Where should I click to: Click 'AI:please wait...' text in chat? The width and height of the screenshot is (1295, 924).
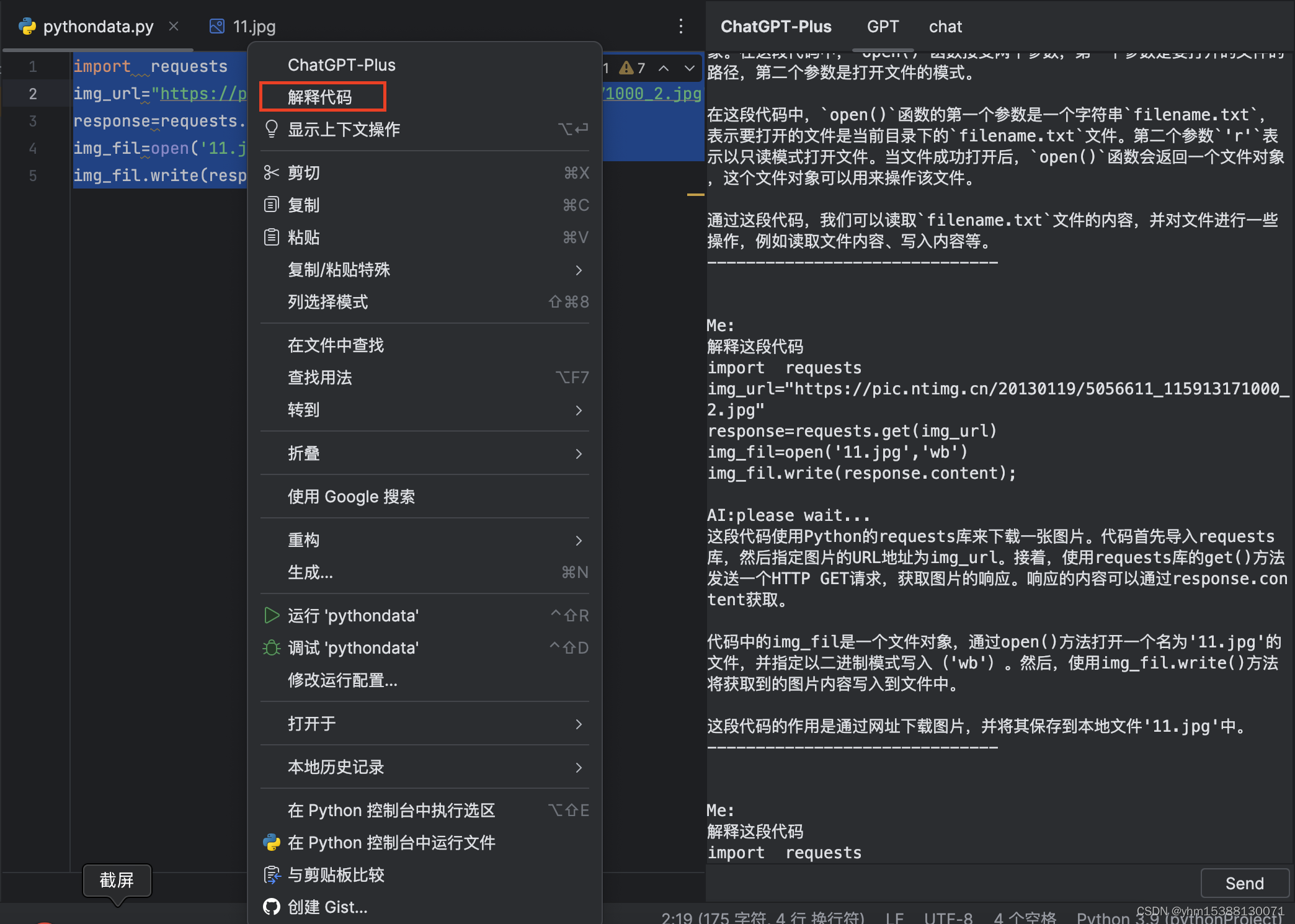pyautogui.click(x=788, y=515)
